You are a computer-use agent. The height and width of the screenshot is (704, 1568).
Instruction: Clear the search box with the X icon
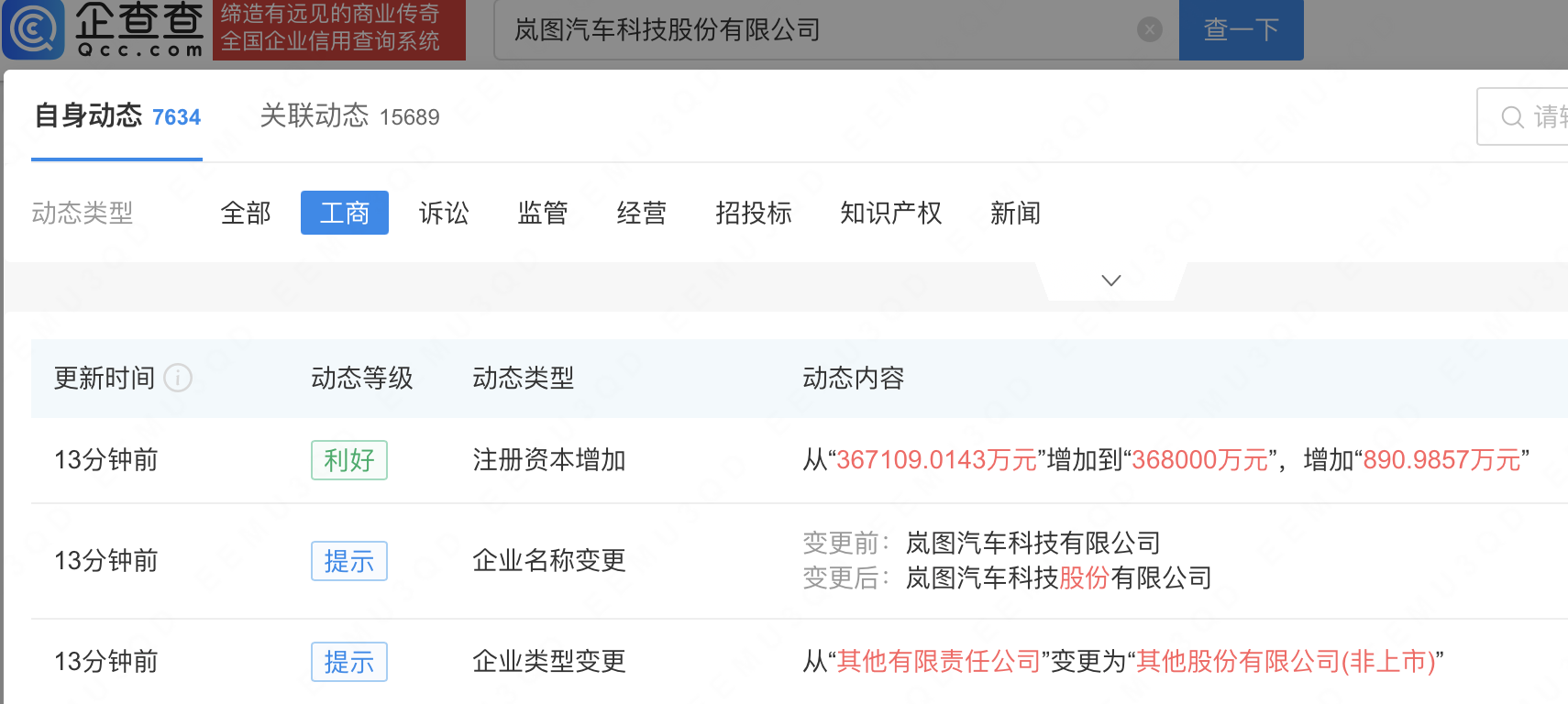coord(1149,29)
